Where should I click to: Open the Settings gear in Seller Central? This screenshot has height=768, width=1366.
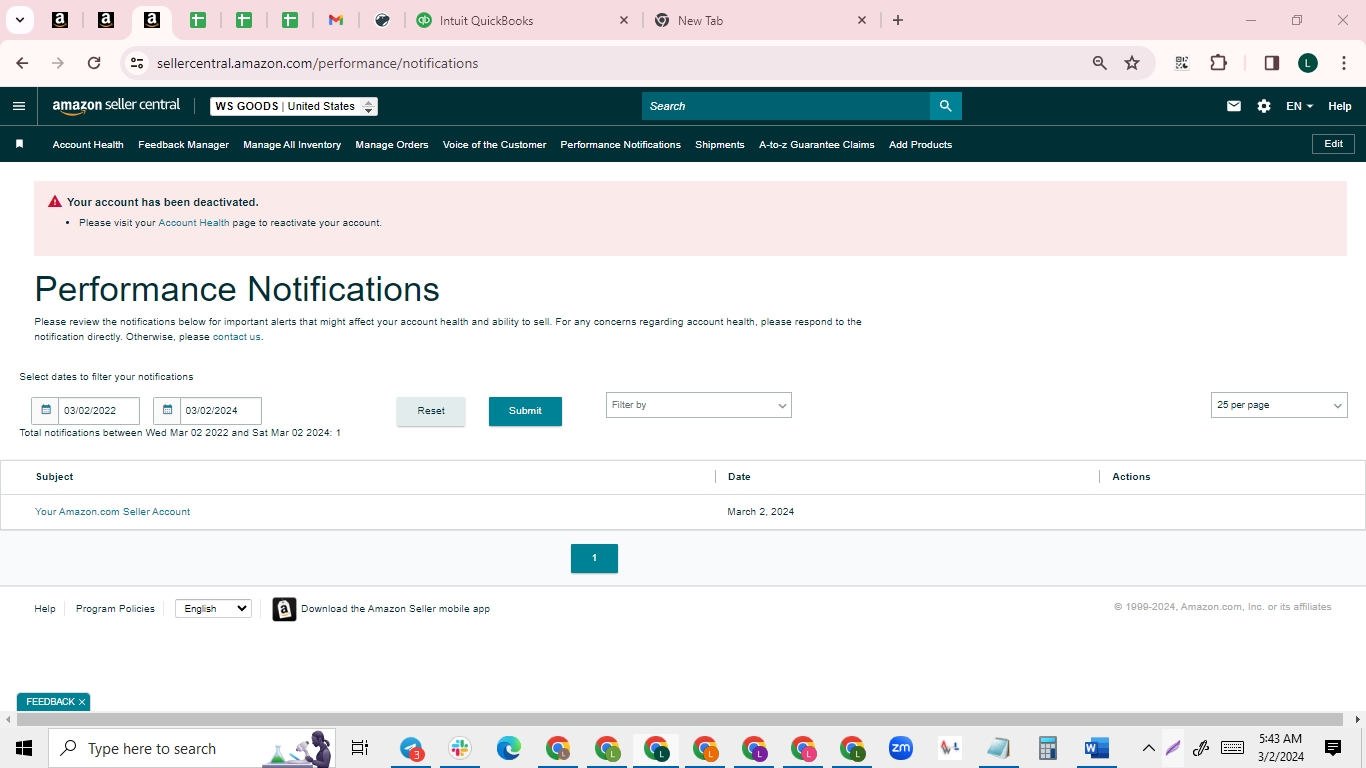[x=1264, y=106]
